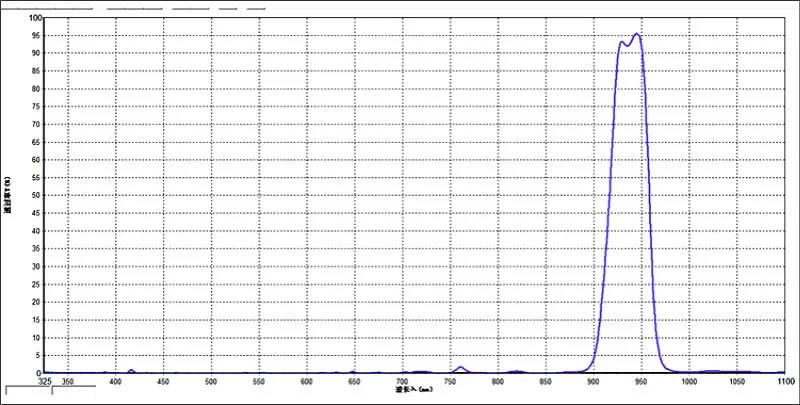Click the 100 label on the transmittance axis
Screen dimensions: 800x405
click(36, 18)
